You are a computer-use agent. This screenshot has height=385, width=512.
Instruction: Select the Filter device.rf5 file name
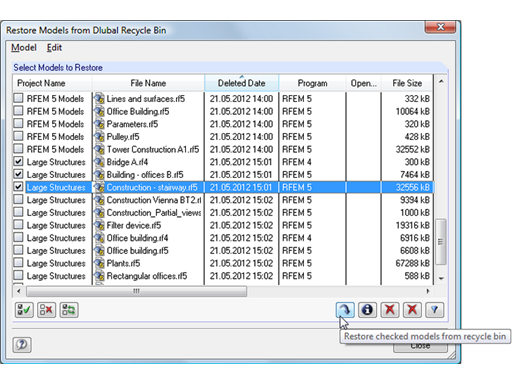[x=134, y=225]
